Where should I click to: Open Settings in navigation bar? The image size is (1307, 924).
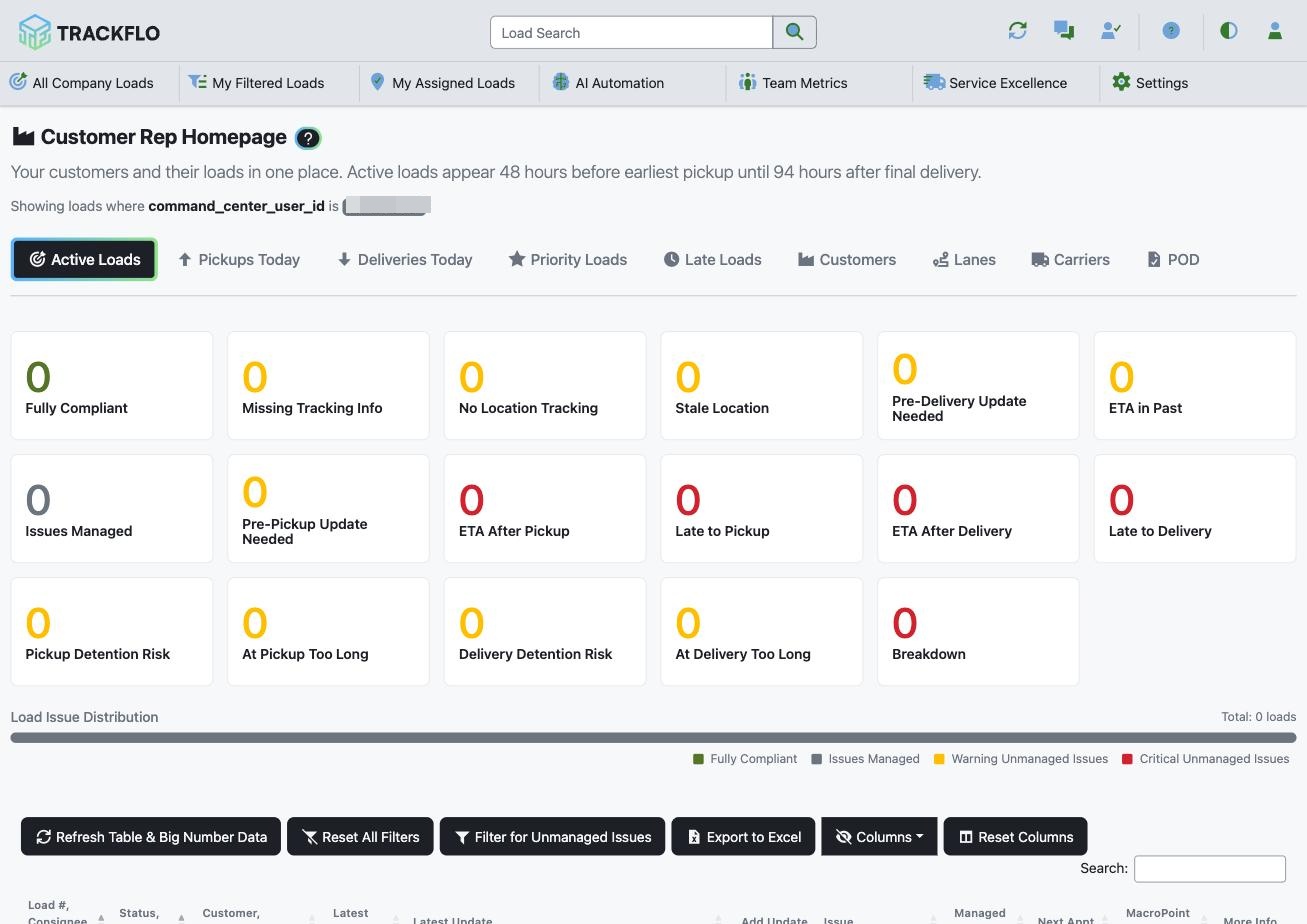1150,83
